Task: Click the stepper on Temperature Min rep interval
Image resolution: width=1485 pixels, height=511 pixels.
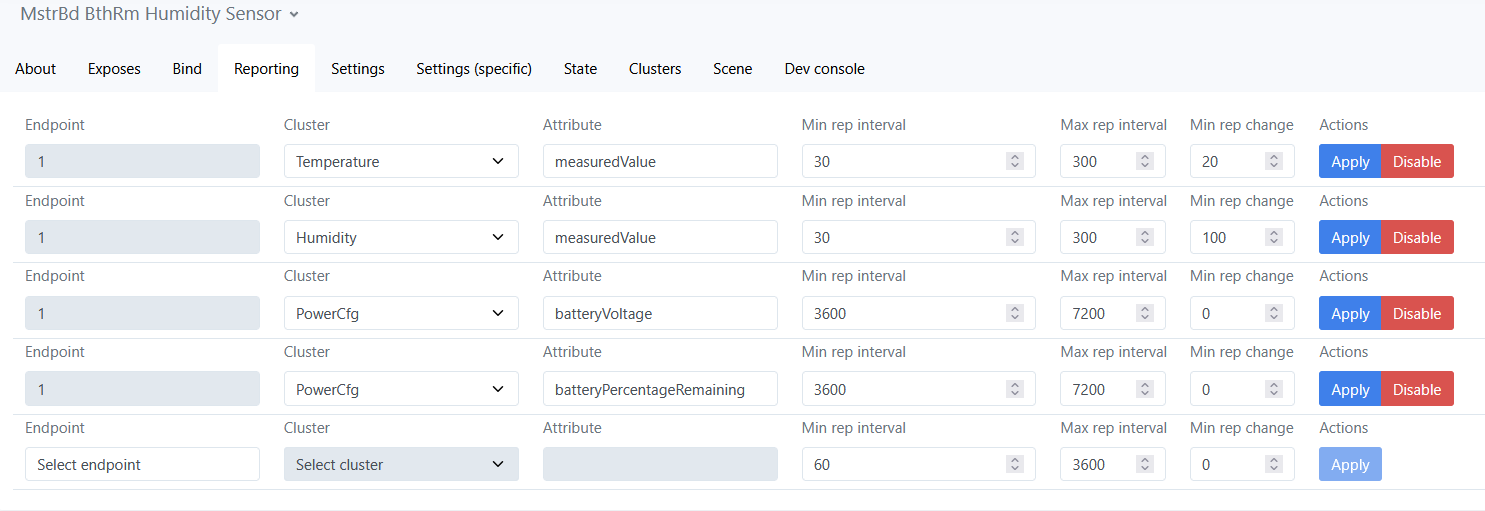Action: 1014,161
